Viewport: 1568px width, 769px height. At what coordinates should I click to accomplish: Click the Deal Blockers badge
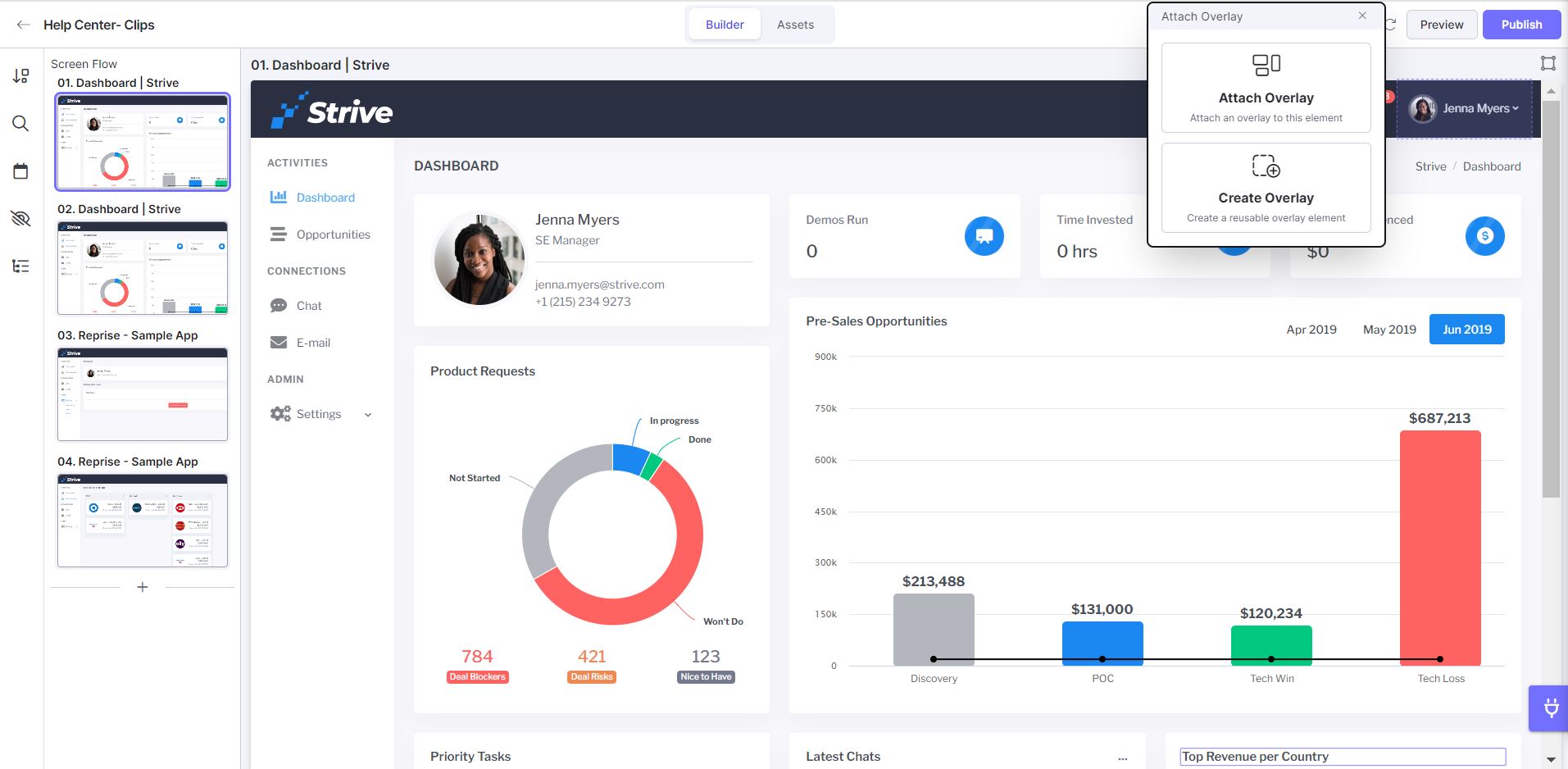477,677
